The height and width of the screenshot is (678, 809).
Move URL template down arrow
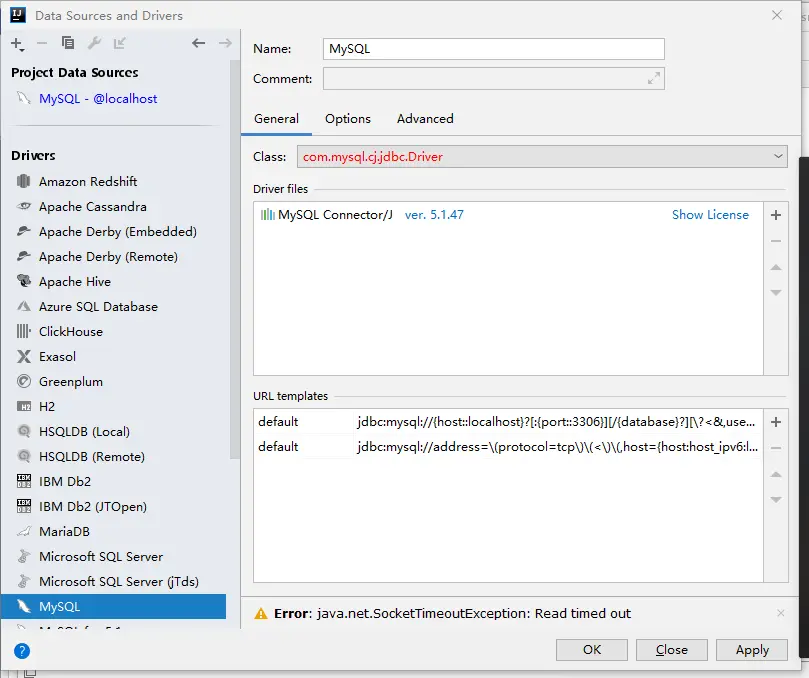tap(776, 499)
